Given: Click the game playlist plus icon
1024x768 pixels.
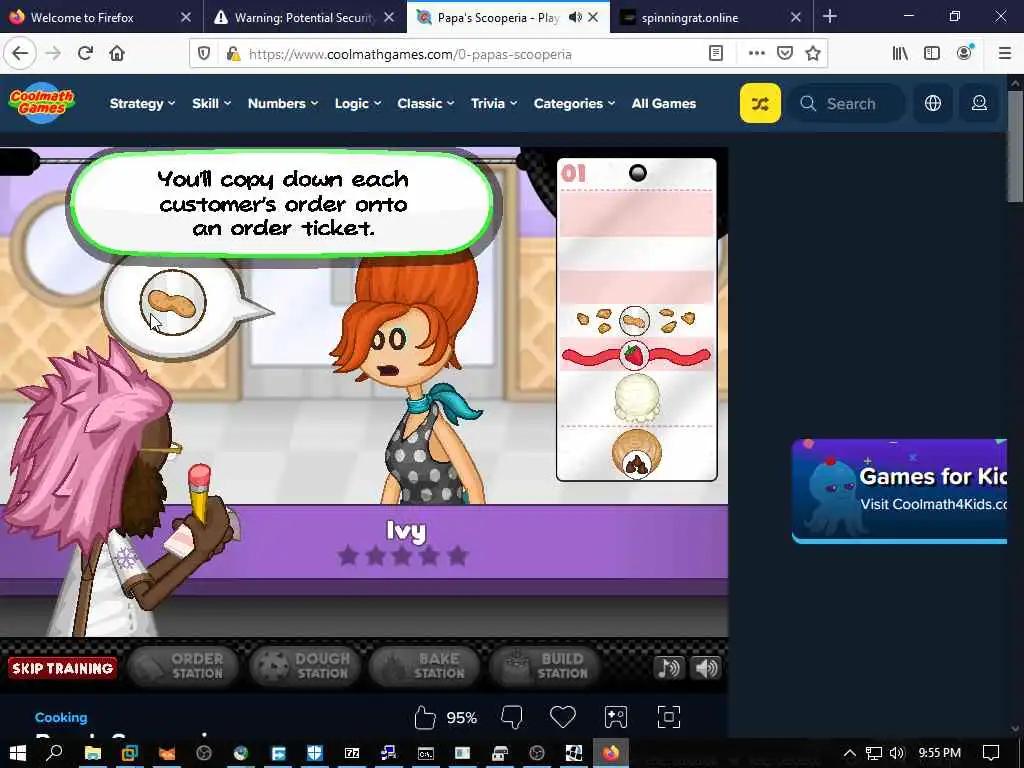Looking at the screenshot, I should pos(615,717).
